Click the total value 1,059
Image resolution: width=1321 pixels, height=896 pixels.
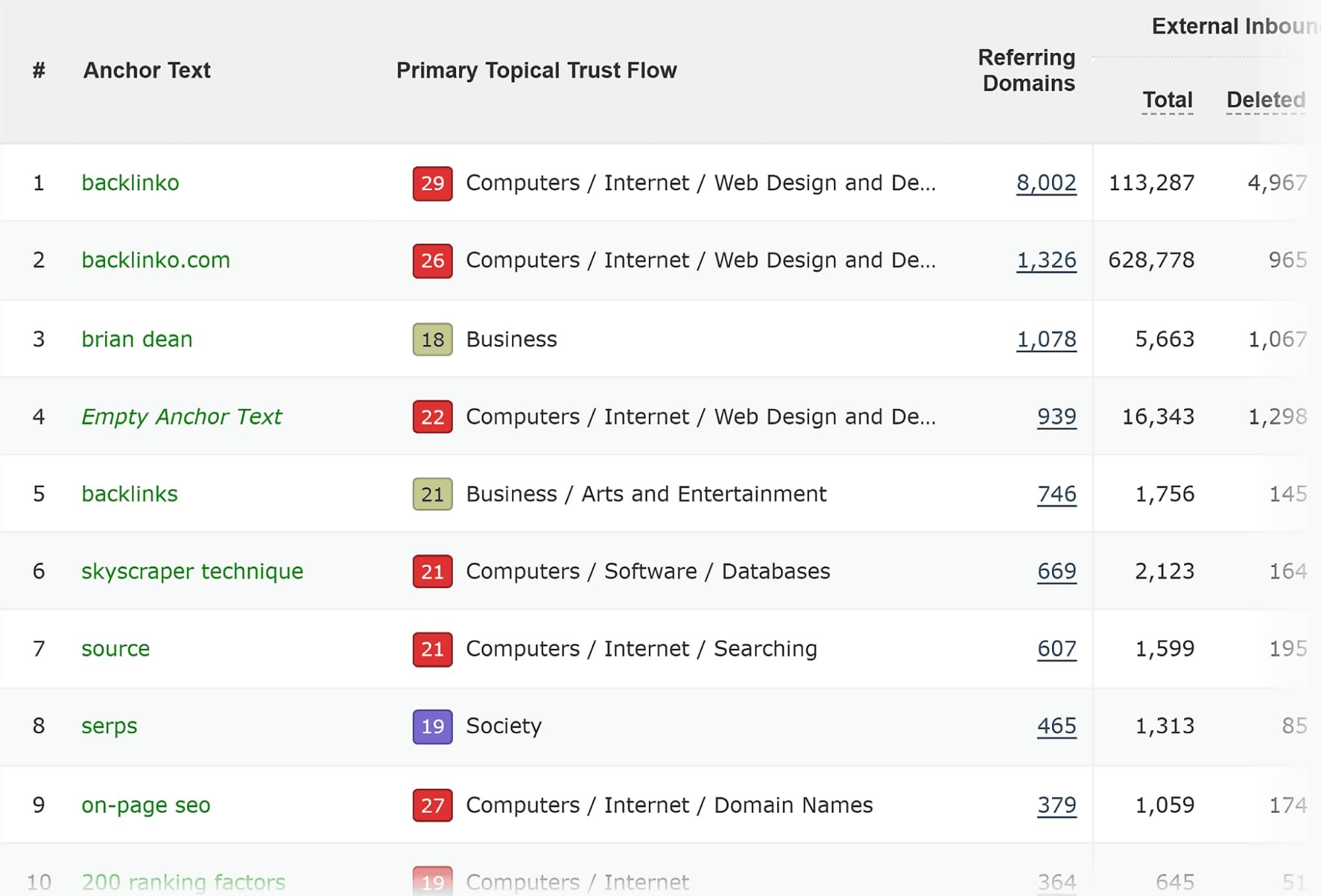click(x=1165, y=805)
